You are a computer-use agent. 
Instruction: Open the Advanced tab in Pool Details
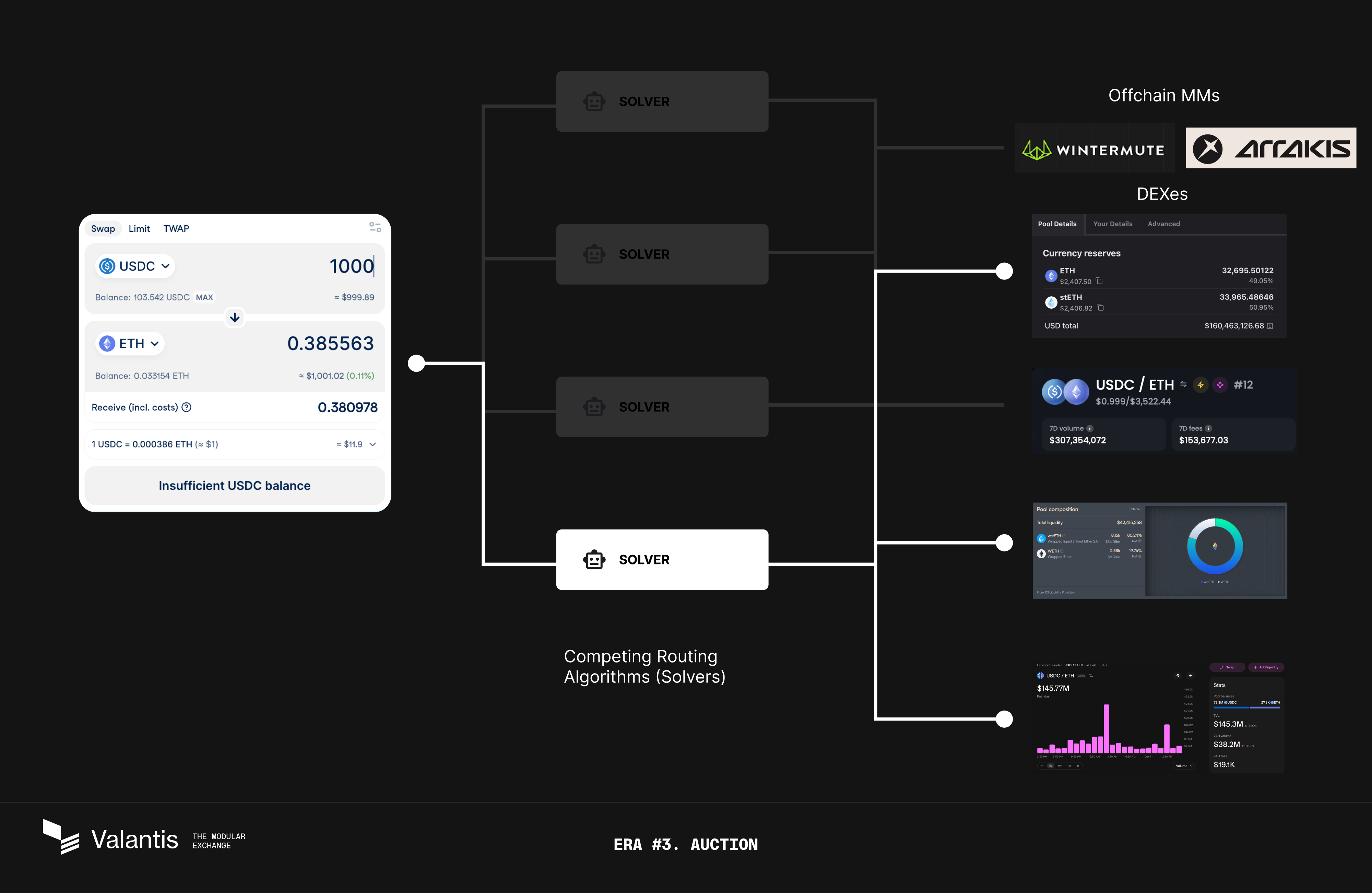1163,224
